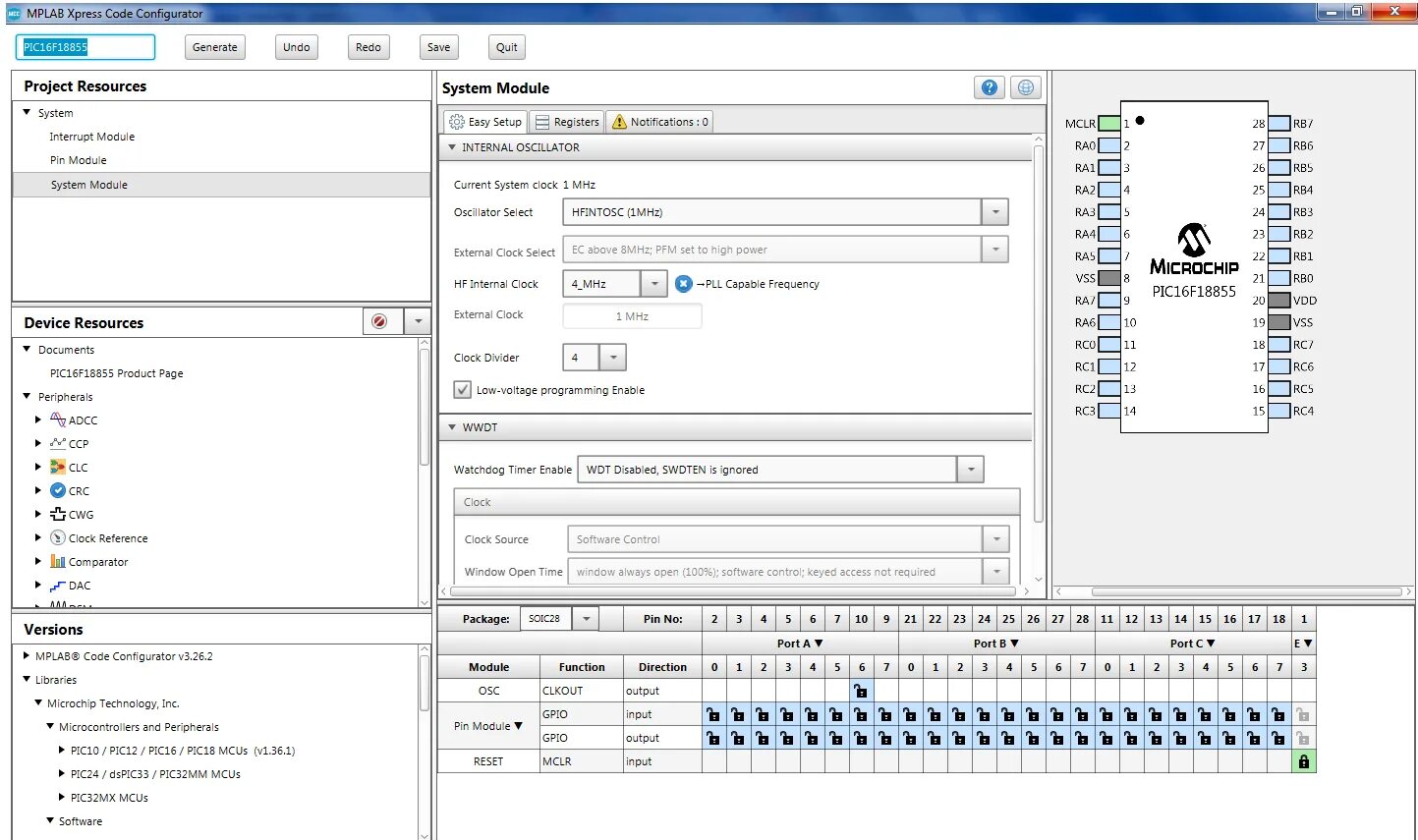
Task: Toggle GPIO output lock for Port A pin 0
Action: click(713, 738)
